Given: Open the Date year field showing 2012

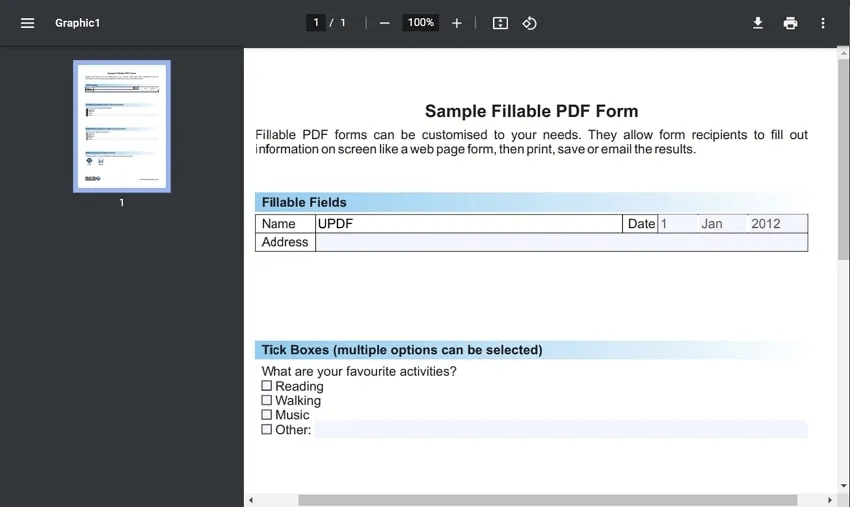Looking at the screenshot, I should coord(777,224).
